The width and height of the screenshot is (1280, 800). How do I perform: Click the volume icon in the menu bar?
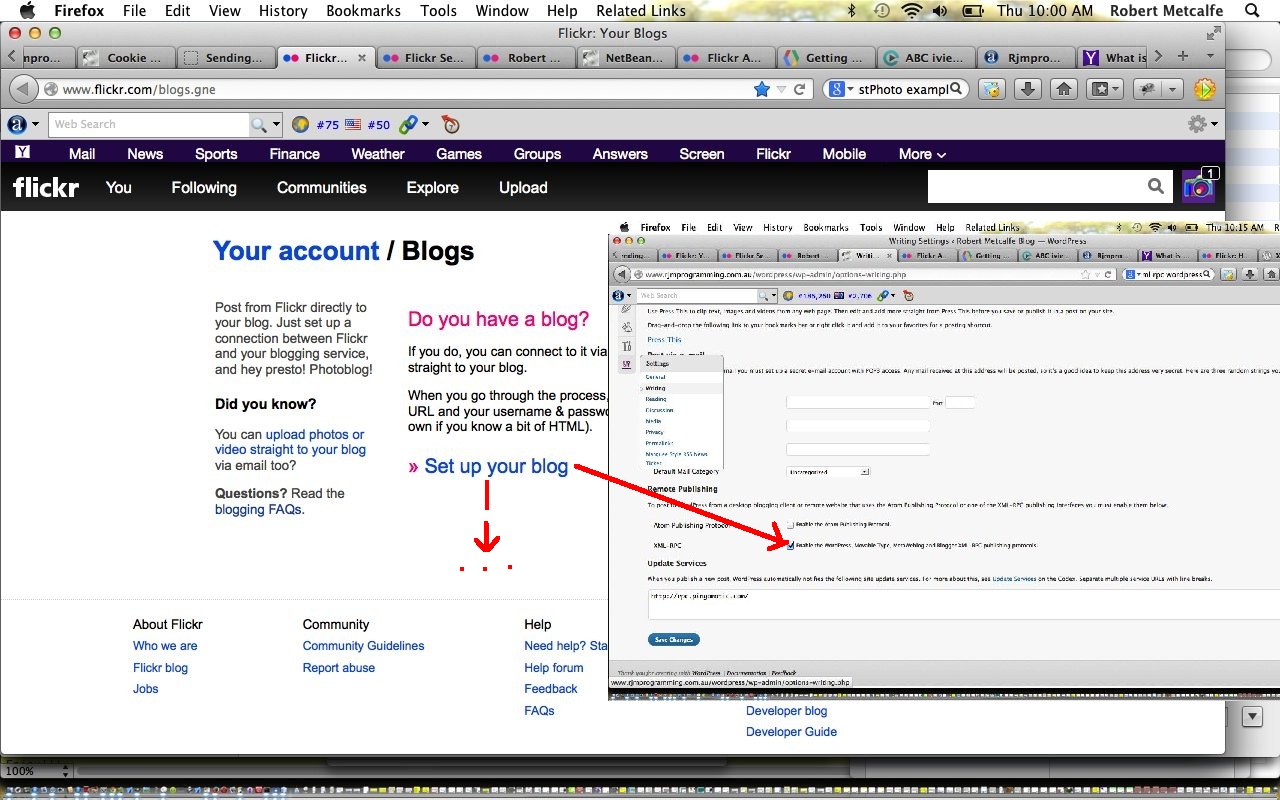pyautogui.click(x=940, y=11)
